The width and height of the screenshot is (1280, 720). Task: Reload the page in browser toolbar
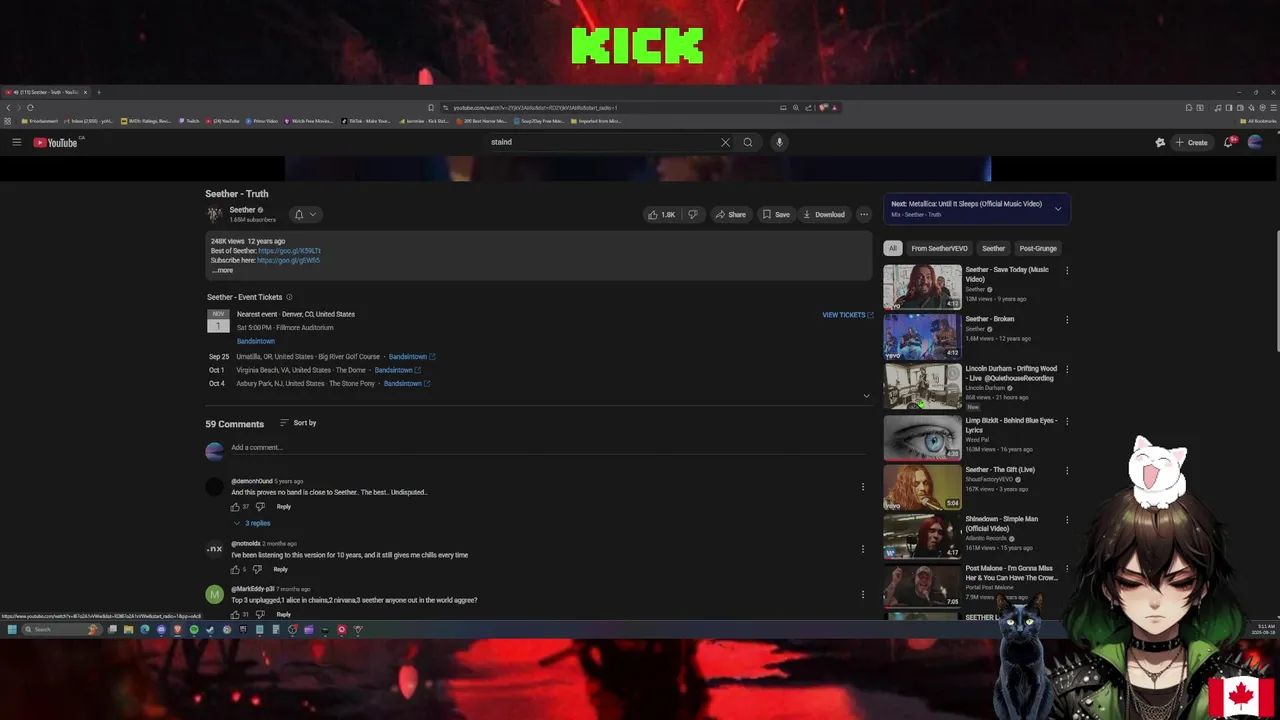pos(30,107)
